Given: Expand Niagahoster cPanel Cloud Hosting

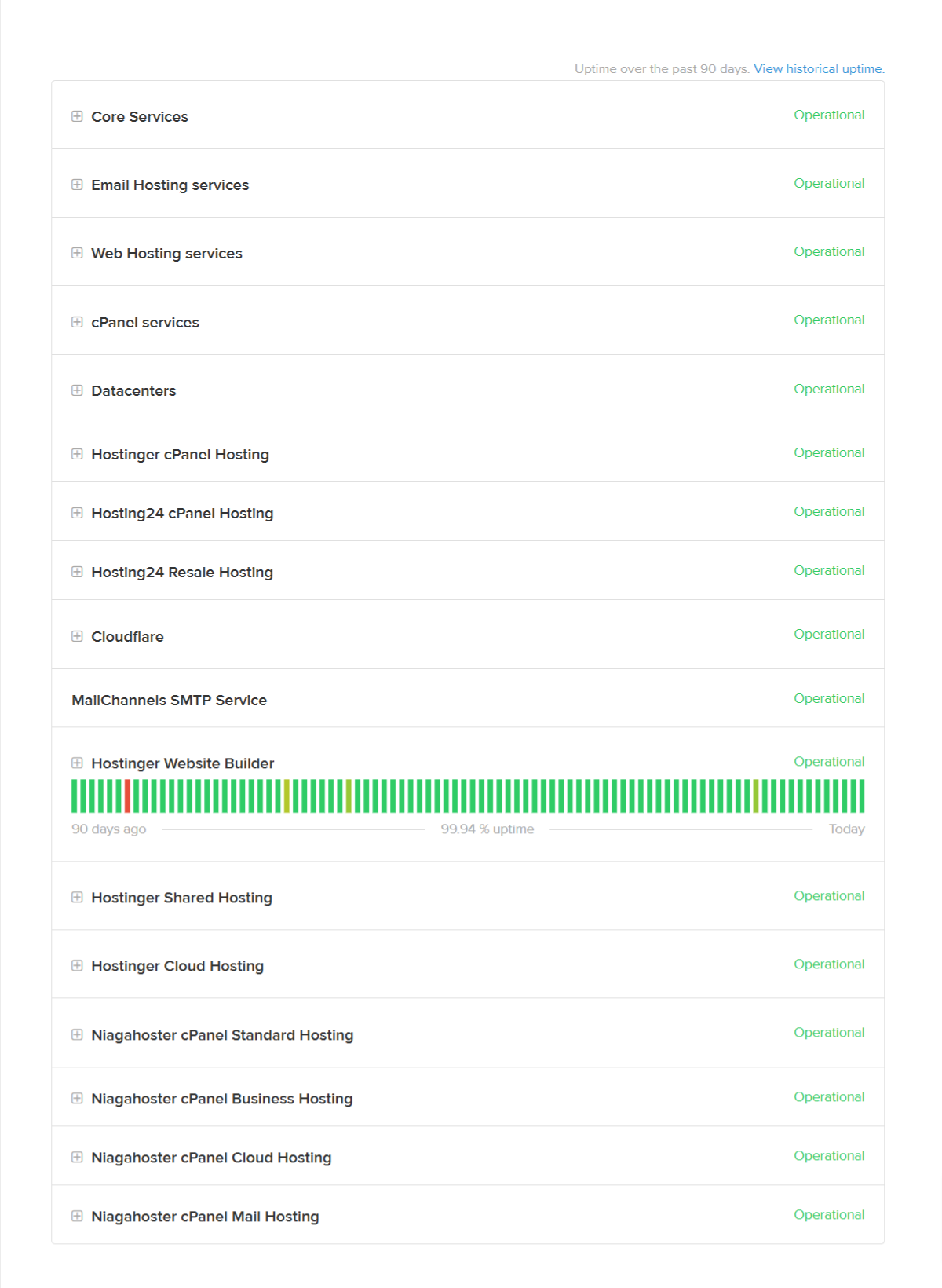Looking at the screenshot, I should [x=77, y=1157].
